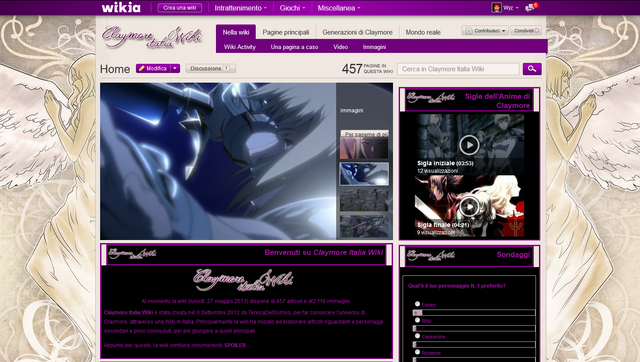Click the 457 pagine counter
Viewport: 640px width, 362px height.
coord(367,69)
